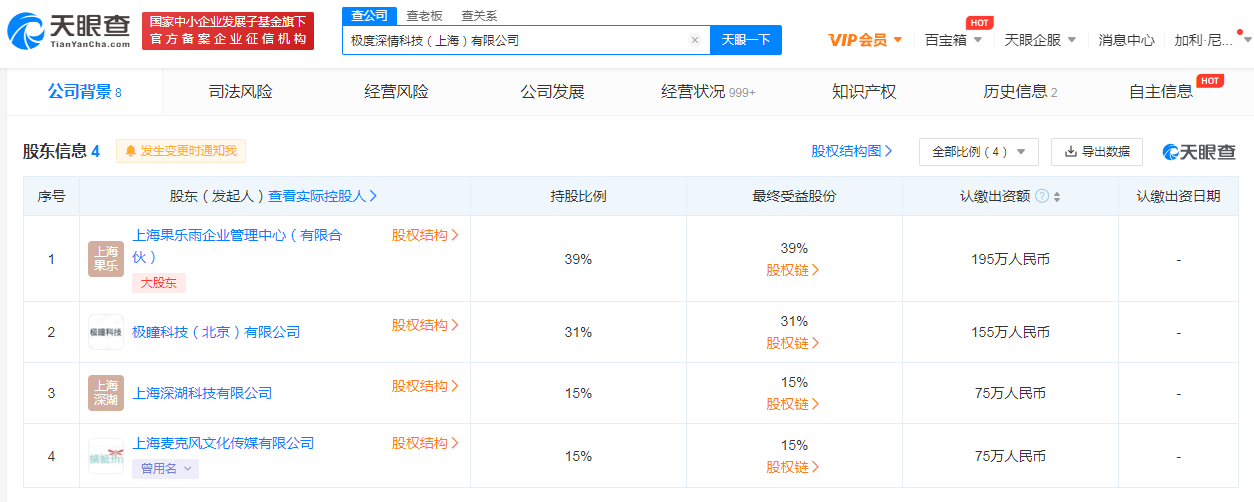Open the 股权结构图 link
Viewport: 1254px width, 502px height.
click(852, 151)
